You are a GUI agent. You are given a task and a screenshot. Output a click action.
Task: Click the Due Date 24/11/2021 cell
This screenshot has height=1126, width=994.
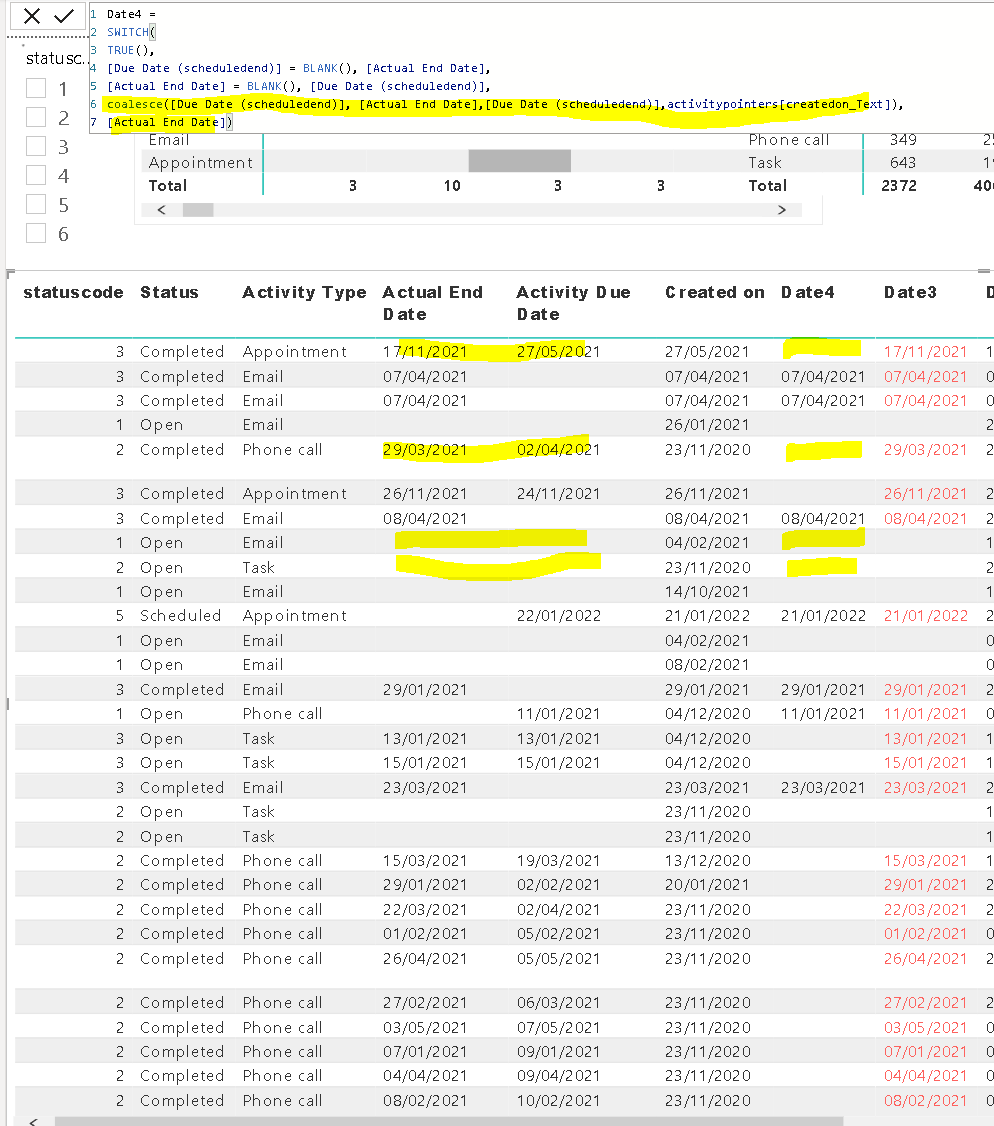(559, 493)
